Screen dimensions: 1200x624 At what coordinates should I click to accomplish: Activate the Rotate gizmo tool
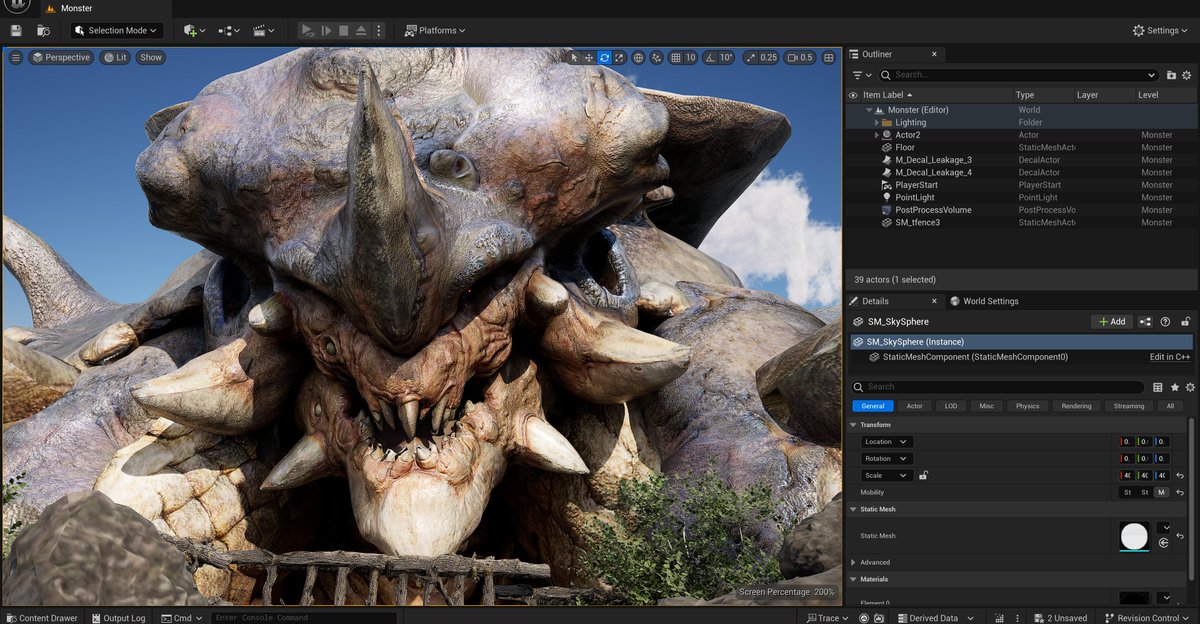point(604,58)
